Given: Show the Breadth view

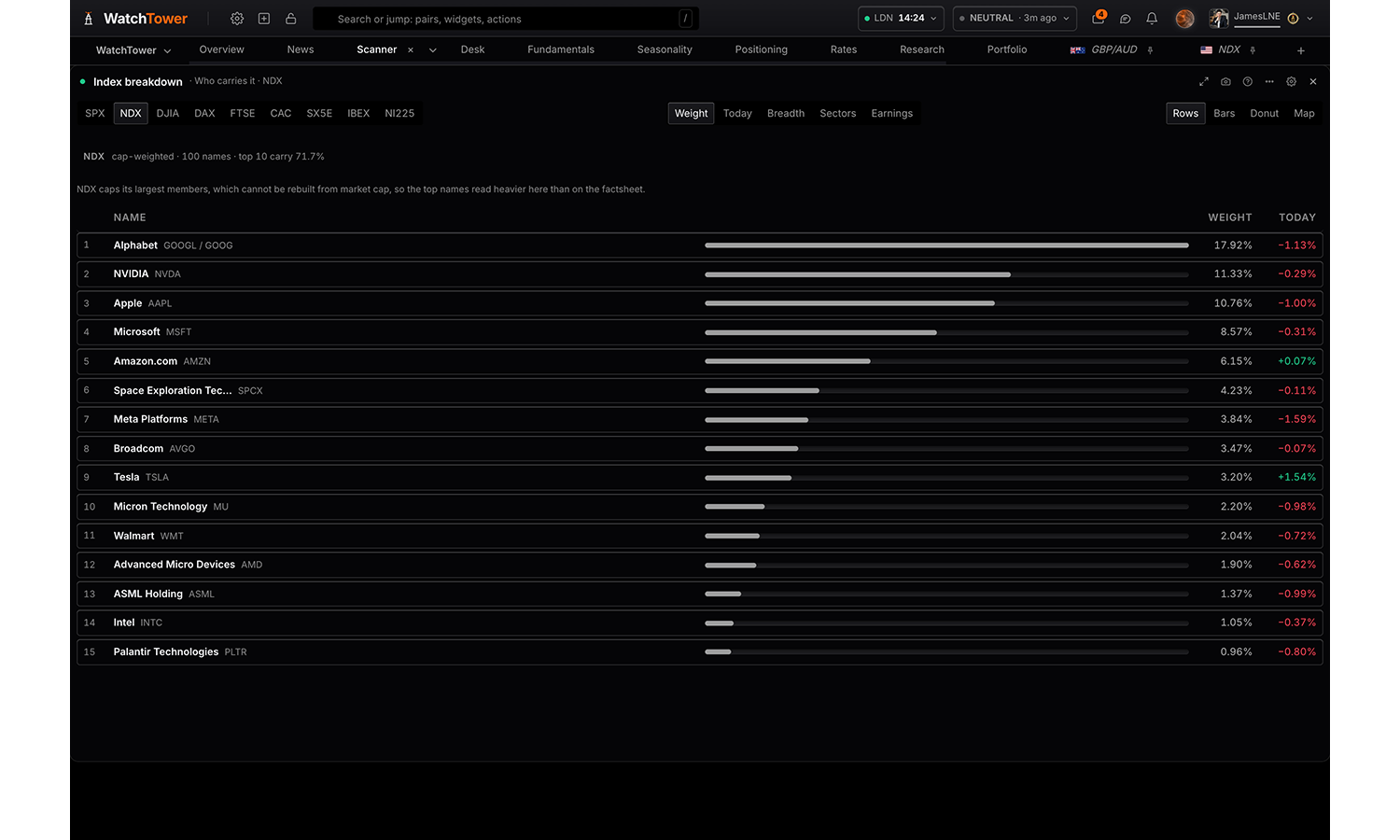Looking at the screenshot, I should (x=786, y=114).
